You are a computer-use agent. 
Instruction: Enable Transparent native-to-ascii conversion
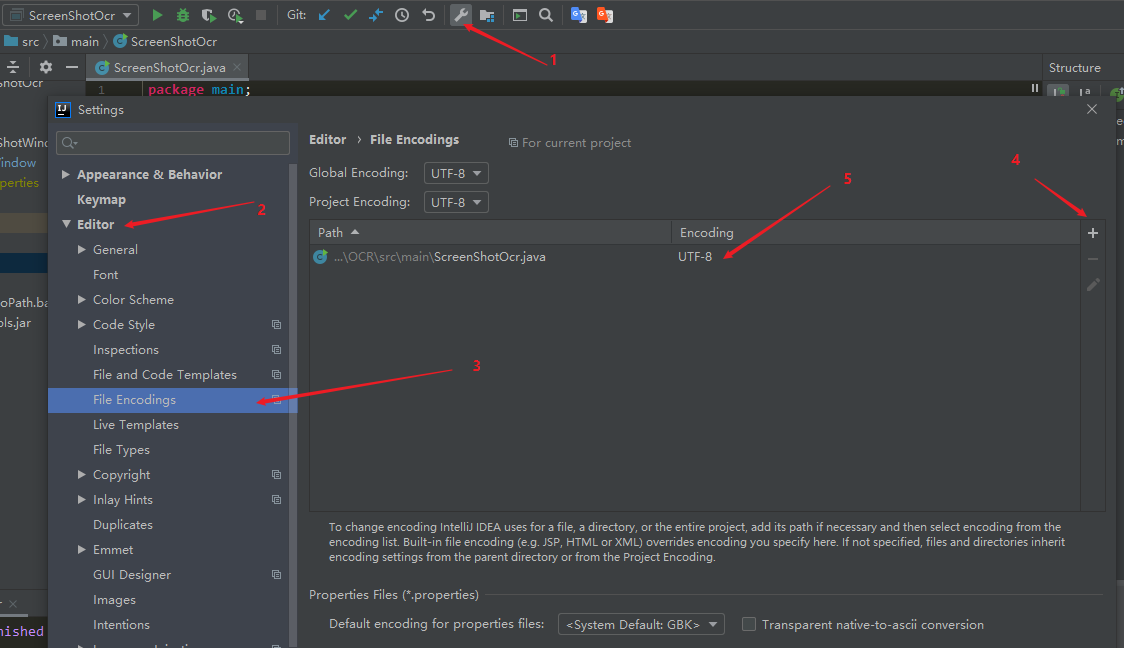pos(748,624)
